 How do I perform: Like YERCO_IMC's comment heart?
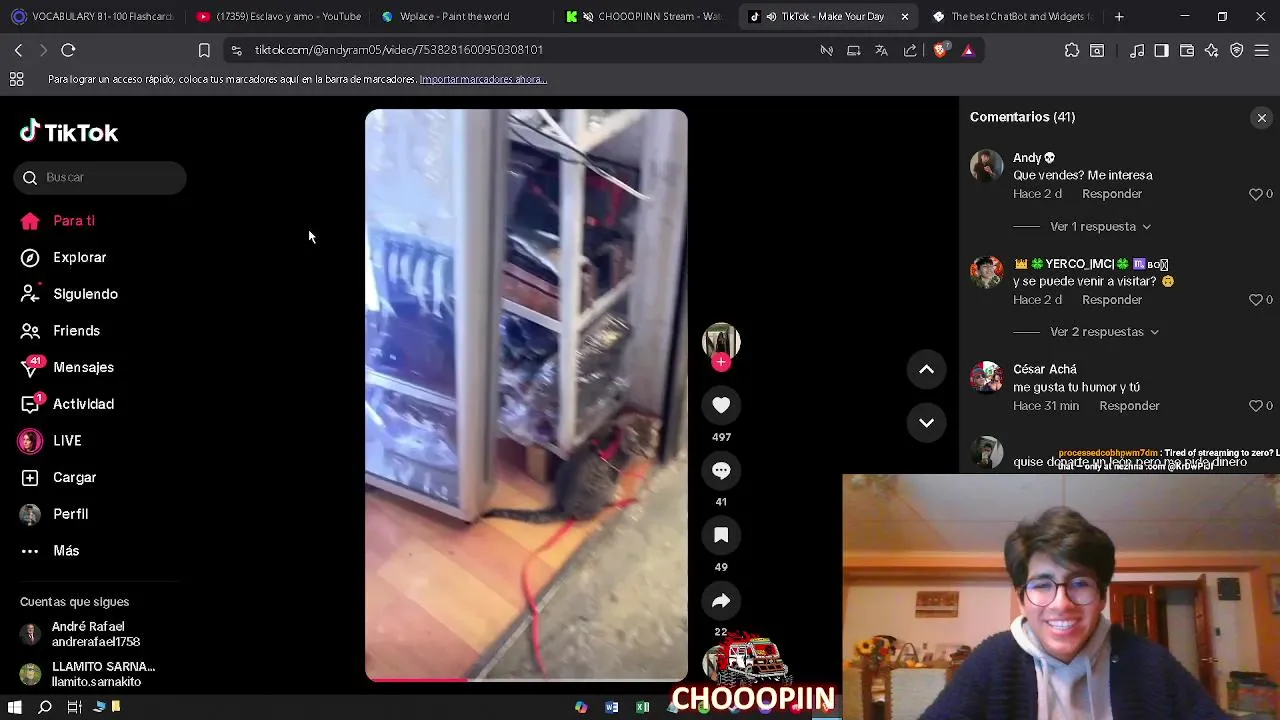point(1256,300)
